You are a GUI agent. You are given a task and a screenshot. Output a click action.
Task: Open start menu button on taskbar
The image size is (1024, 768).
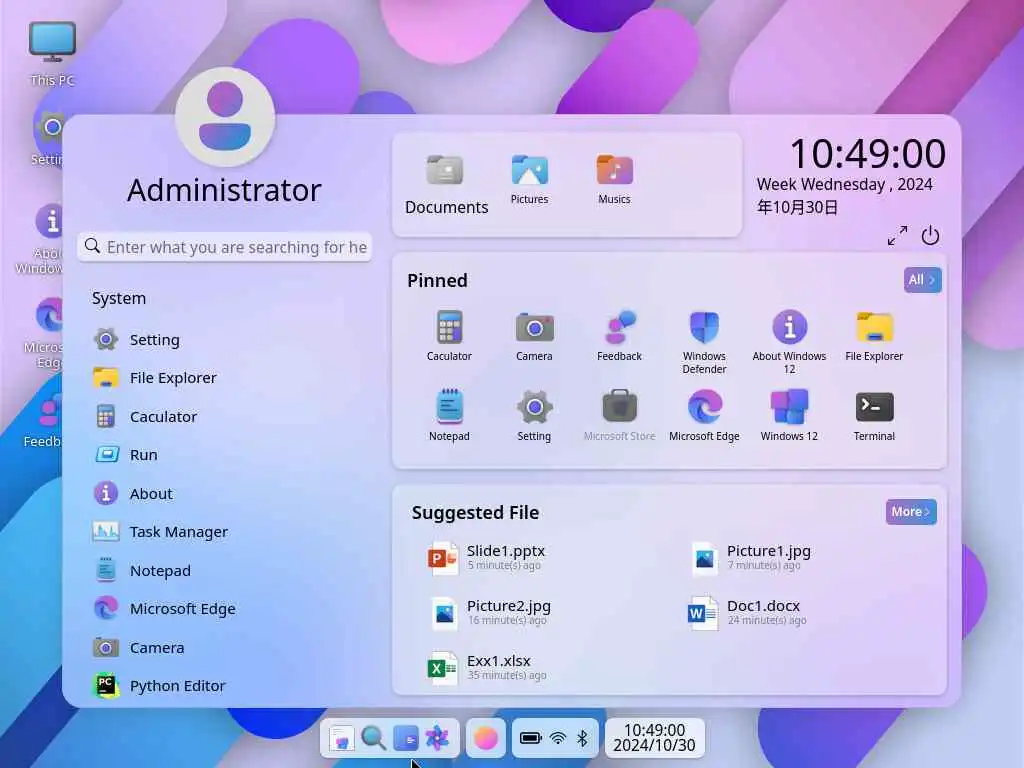point(341,739)
